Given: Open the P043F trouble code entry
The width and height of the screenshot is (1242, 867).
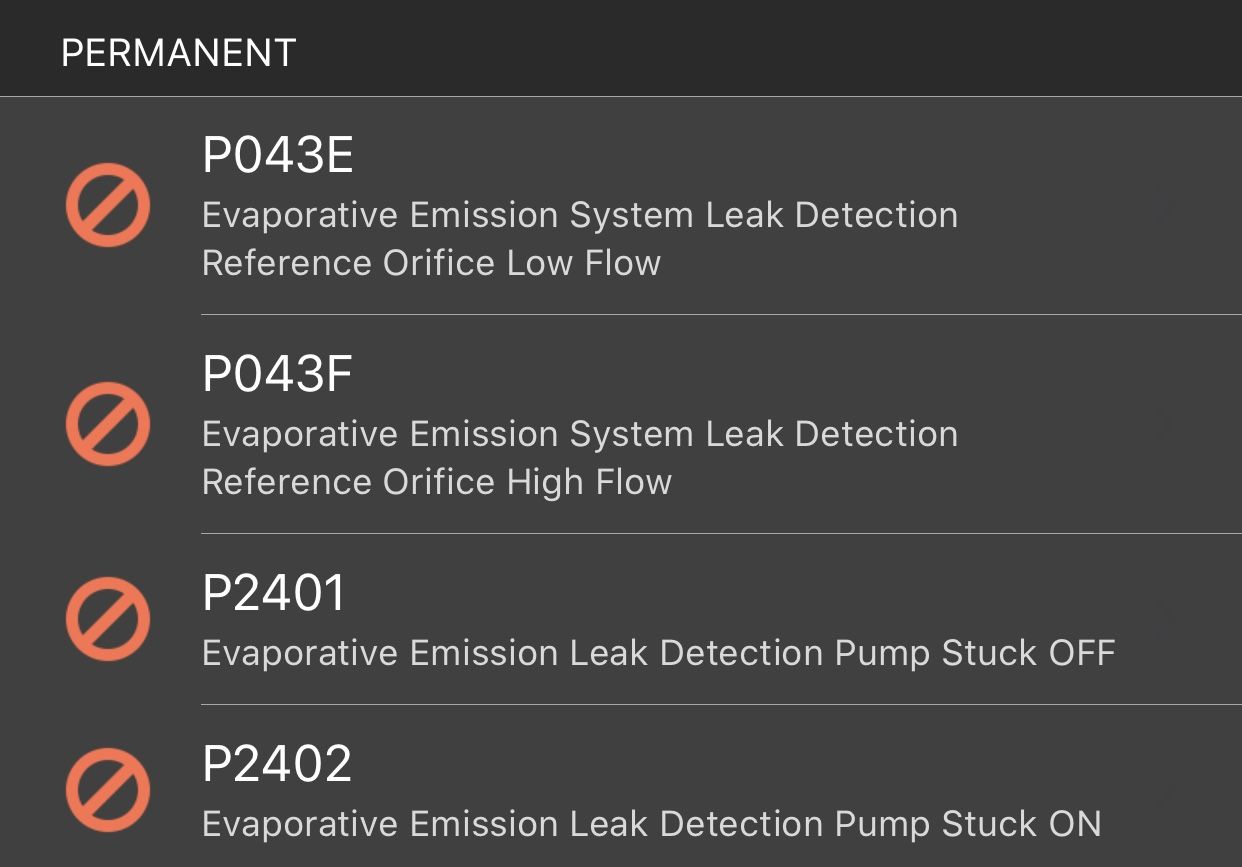Looking at the screenshot, I should (621, 424).
